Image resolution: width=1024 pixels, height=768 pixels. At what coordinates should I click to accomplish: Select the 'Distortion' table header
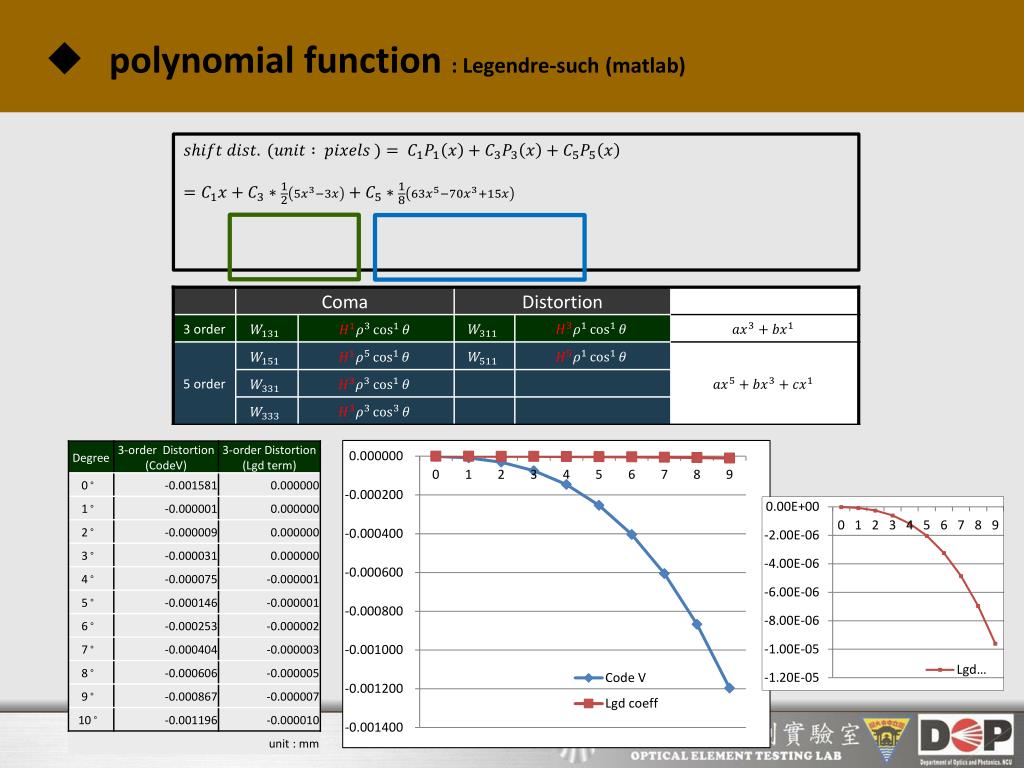point(562,302)
